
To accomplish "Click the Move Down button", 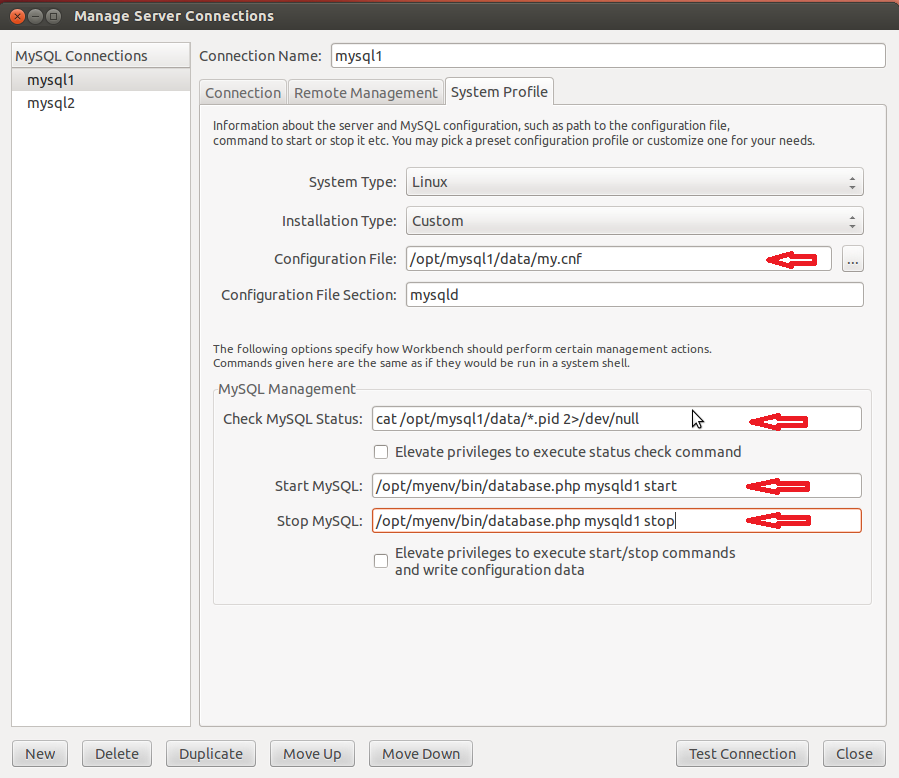I will click(421, 754).
